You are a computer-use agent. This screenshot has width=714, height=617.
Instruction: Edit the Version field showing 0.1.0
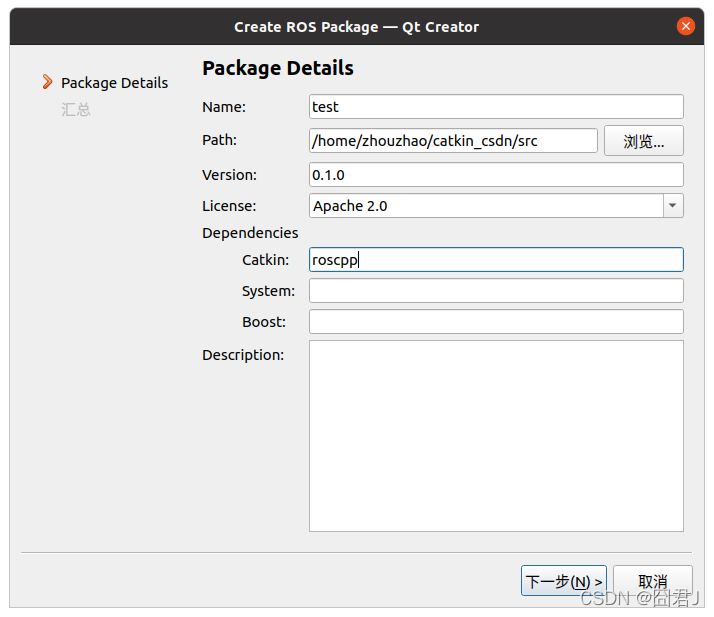point(496,175)
